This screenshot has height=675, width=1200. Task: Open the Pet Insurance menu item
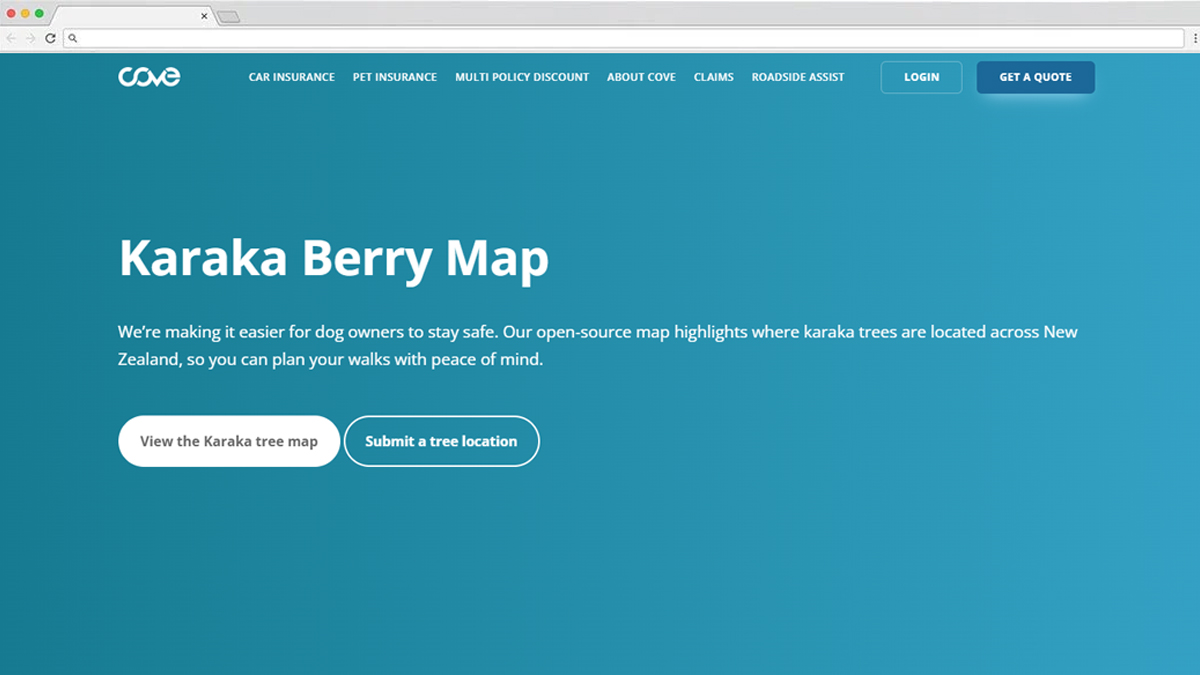pyautogui.click(x=394, y=77)
